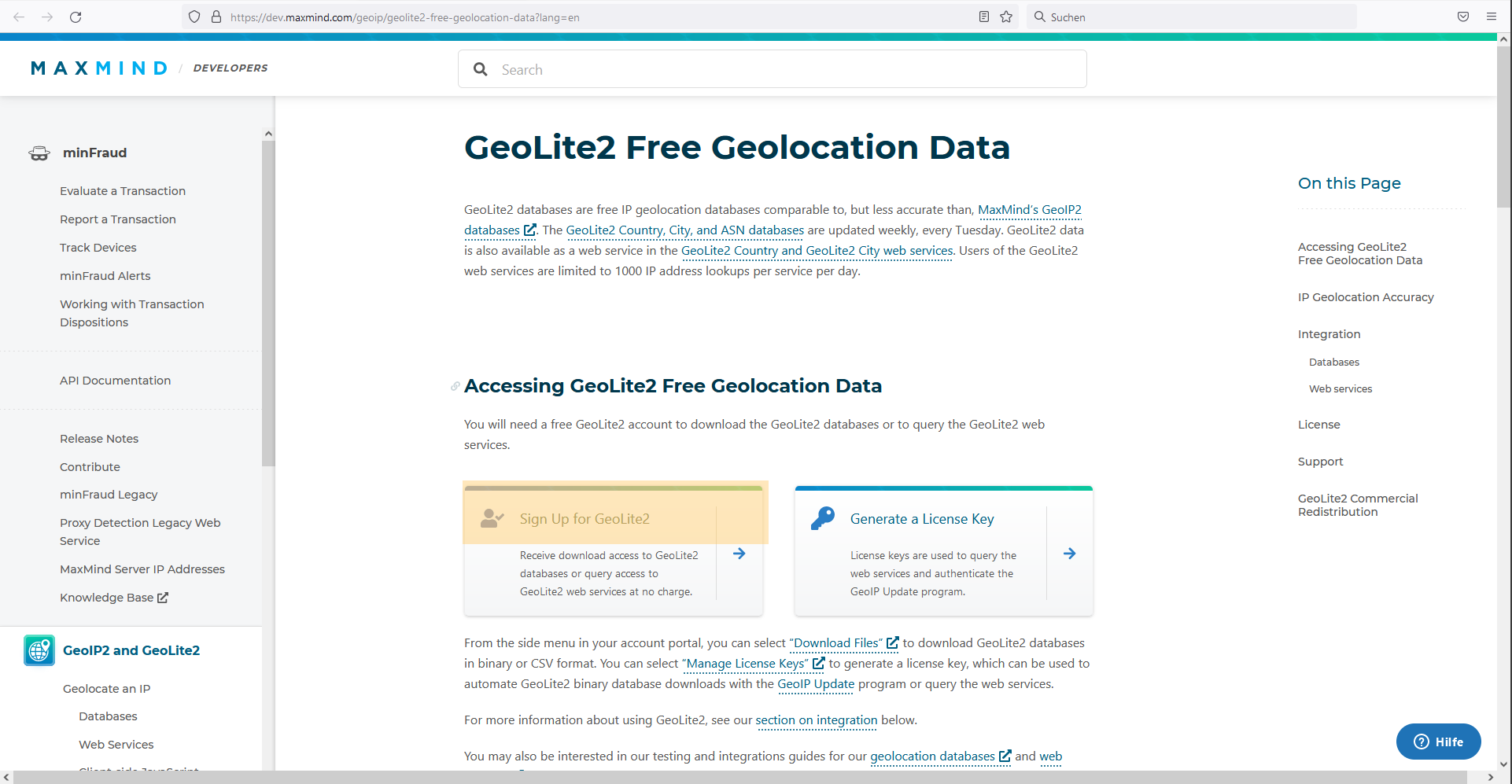Bookmark page with the star icon

[x=1006, y=17]
